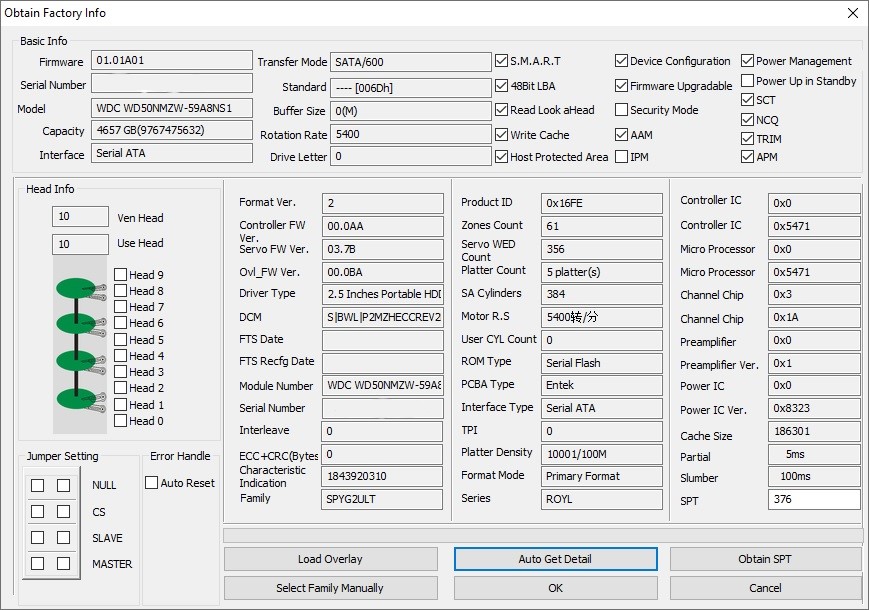The height and width of the screenshot is (610, 869).
Task: Uncheck the Write Cache option
Action: click(502, 135)
